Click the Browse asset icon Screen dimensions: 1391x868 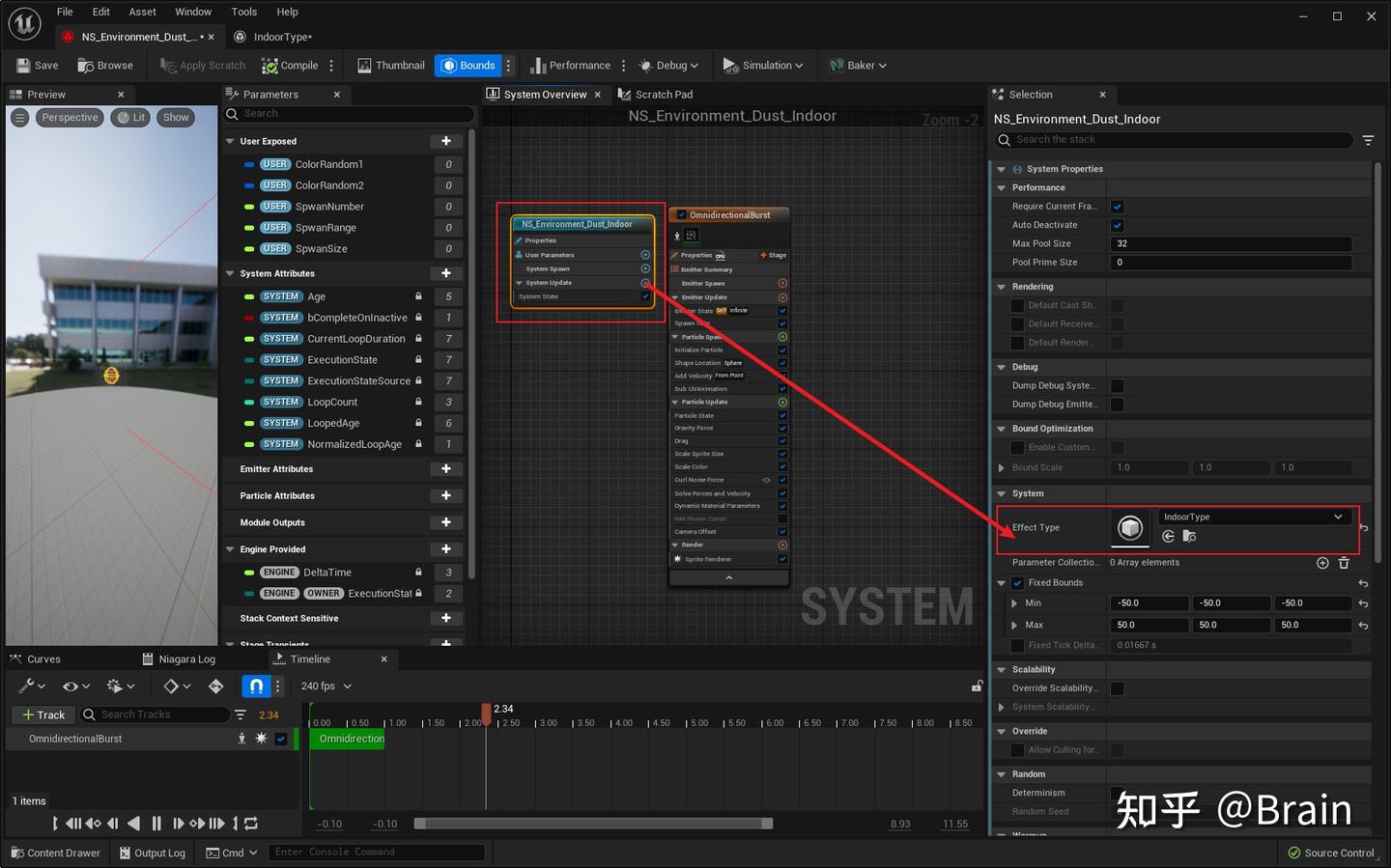(104, 66)
